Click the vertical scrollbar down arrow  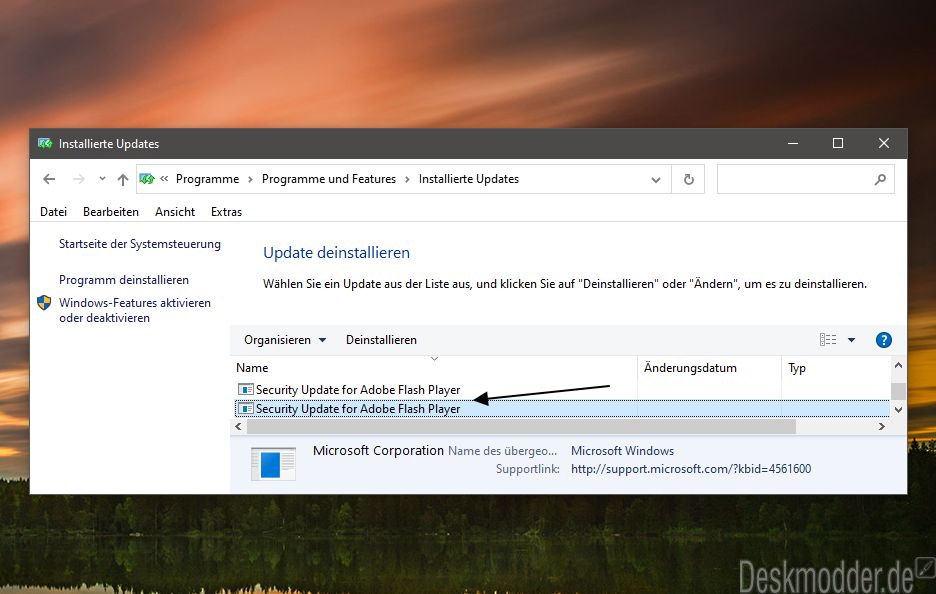point(898,410)
